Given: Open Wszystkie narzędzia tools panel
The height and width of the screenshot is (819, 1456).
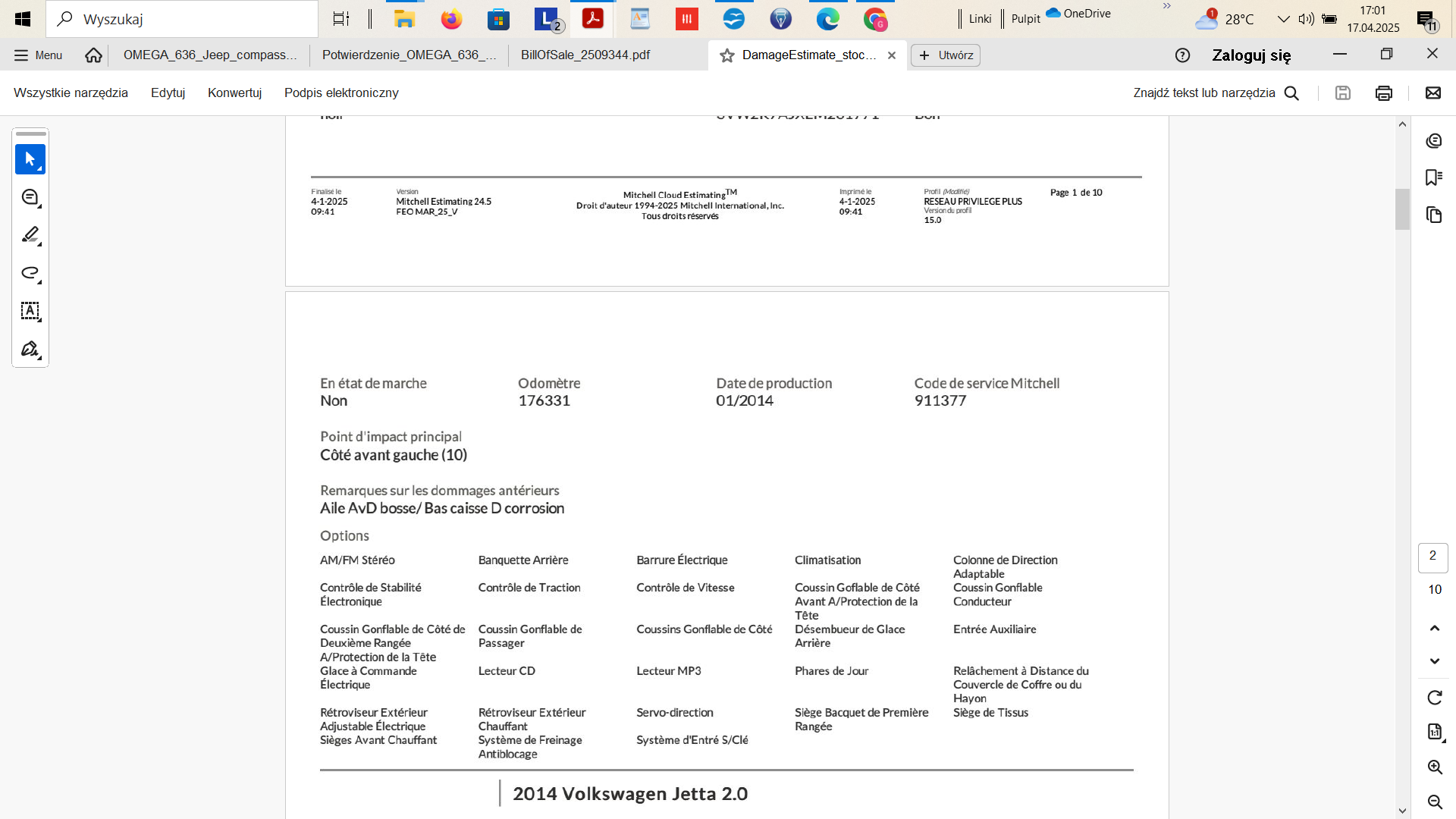Looking at the screenshot, I should point(71,93).
